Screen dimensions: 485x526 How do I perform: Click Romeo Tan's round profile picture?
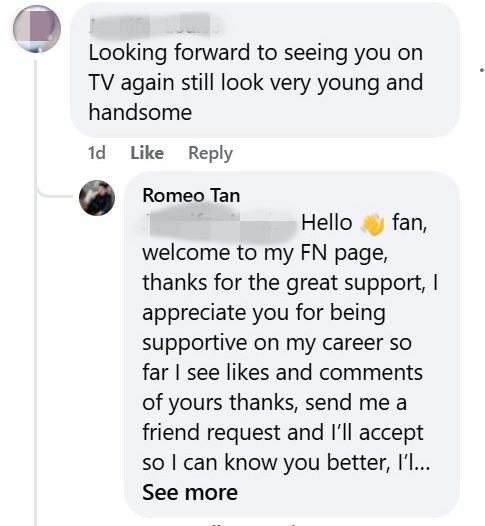[x=97, y=198]
